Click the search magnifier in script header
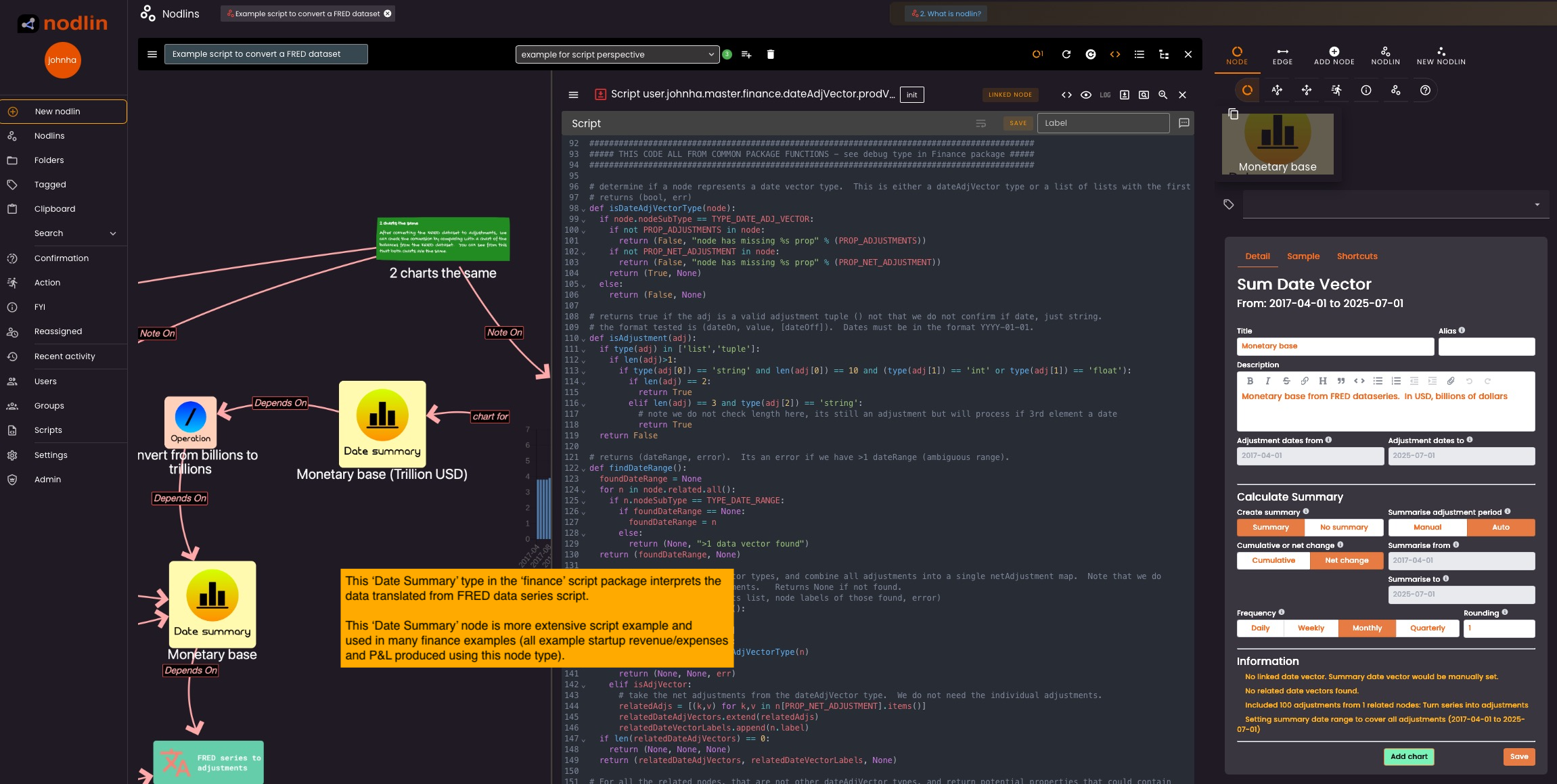Image resolution: width=1557 pixels, height=784 pixels. [x=1163, y=95]
